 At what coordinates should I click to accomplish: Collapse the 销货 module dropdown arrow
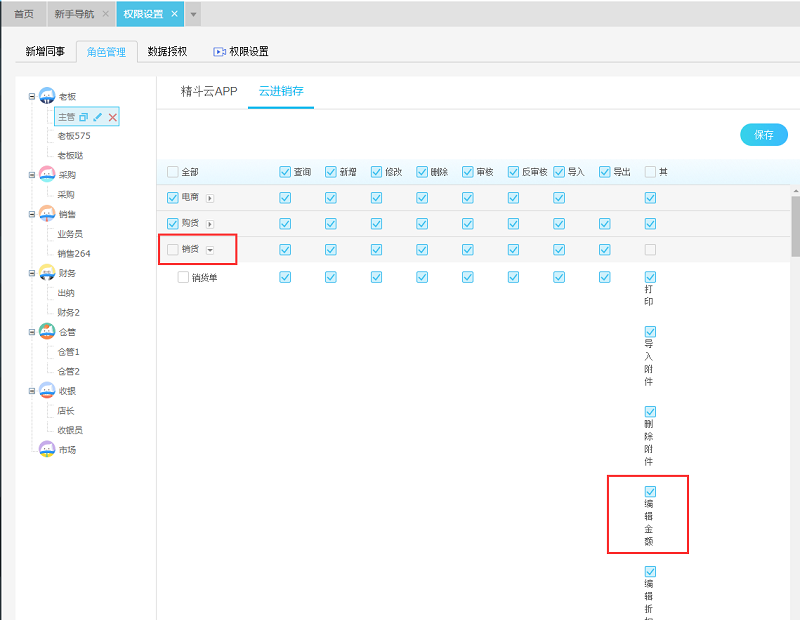pos(210,250)
